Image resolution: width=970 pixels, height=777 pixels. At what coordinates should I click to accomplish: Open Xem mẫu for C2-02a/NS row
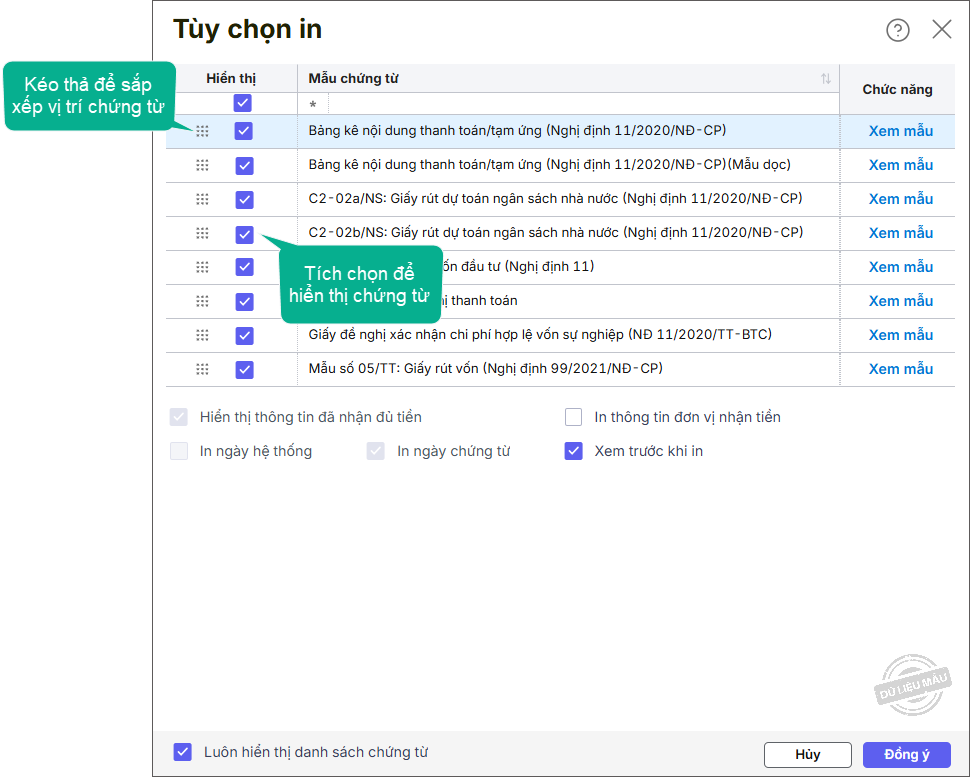(x=901, y=199)
